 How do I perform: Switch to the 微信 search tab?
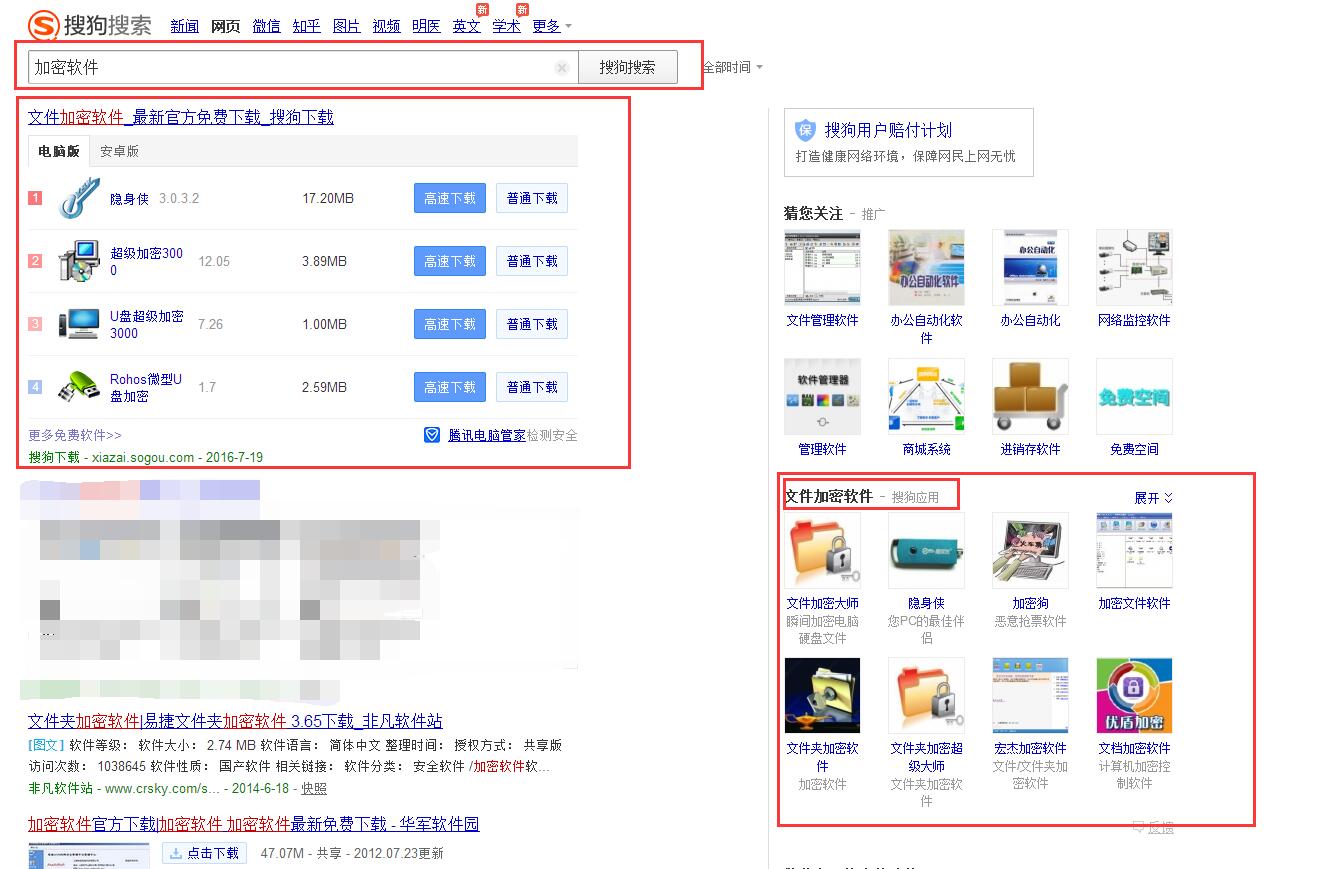266,26
